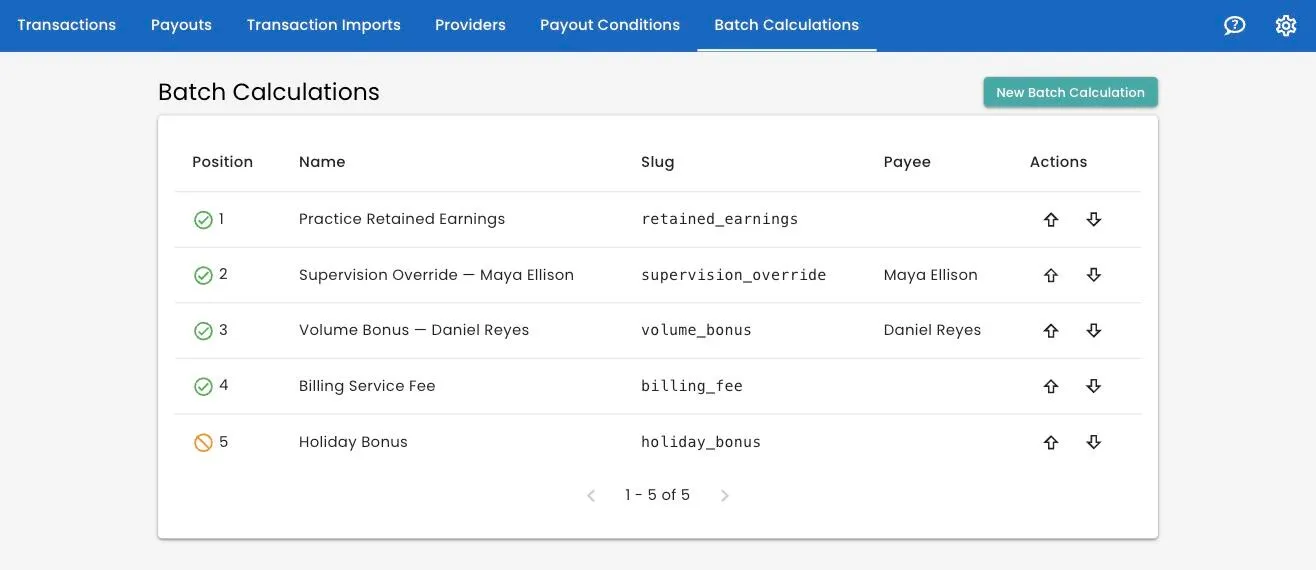
Task: Click the Slug column header
Action: point(658,162)
